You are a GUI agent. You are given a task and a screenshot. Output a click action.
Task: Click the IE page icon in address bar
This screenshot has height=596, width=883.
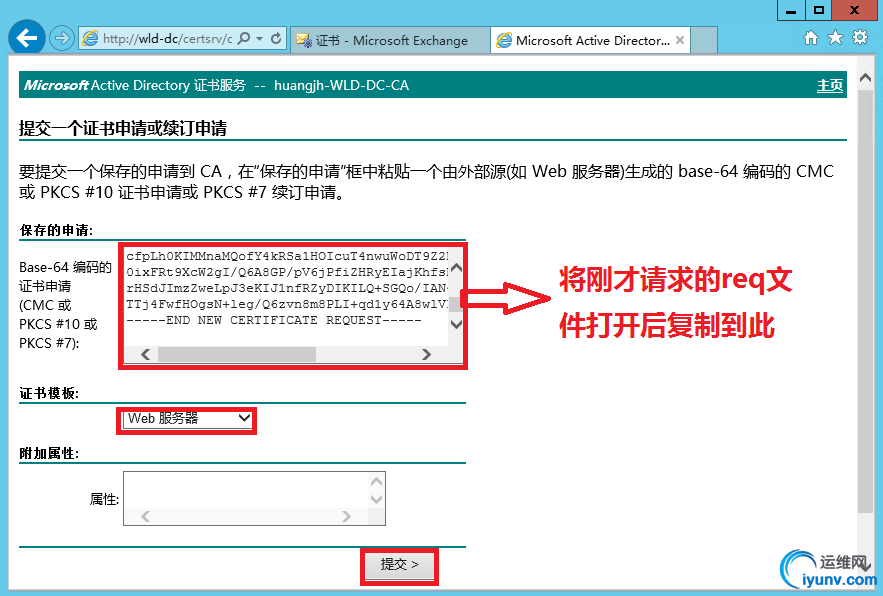90,38
